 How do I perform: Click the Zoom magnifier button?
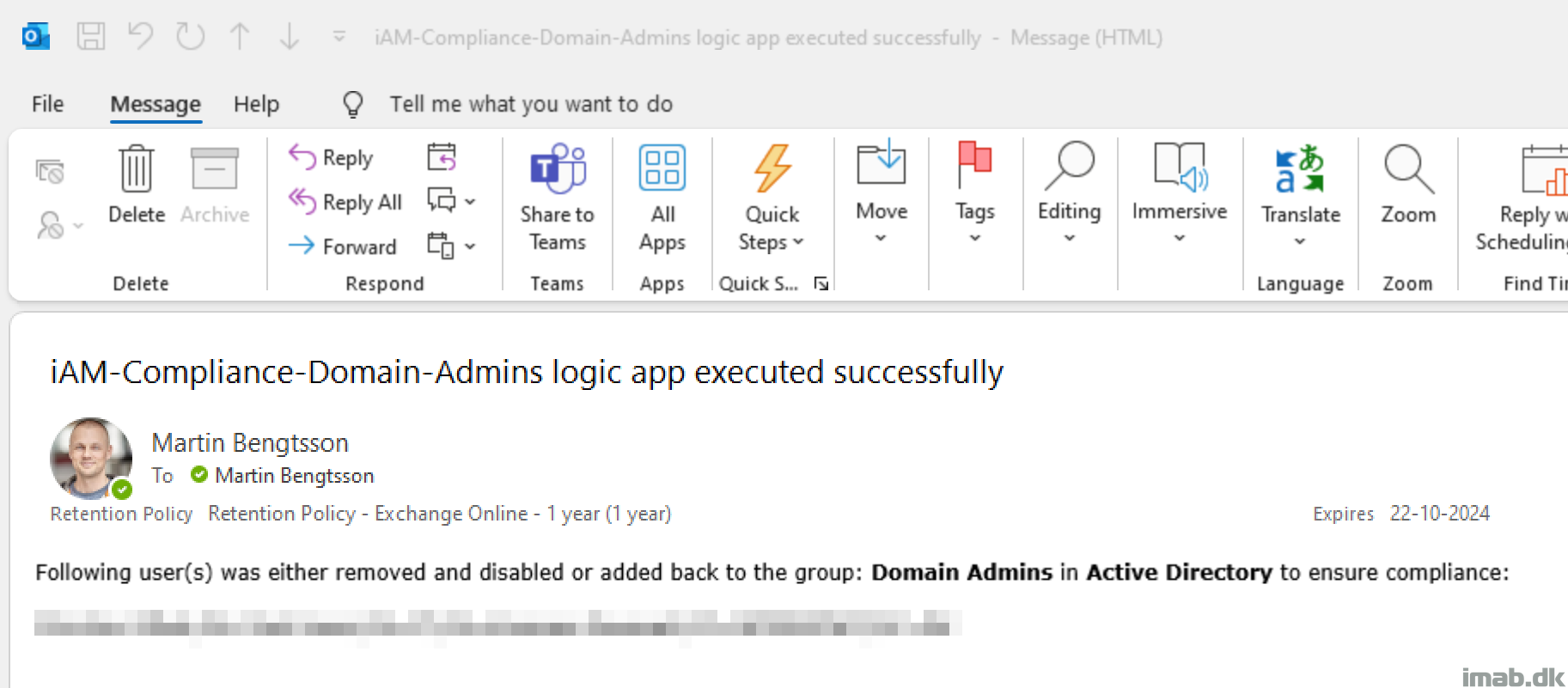coord(1408,185)
